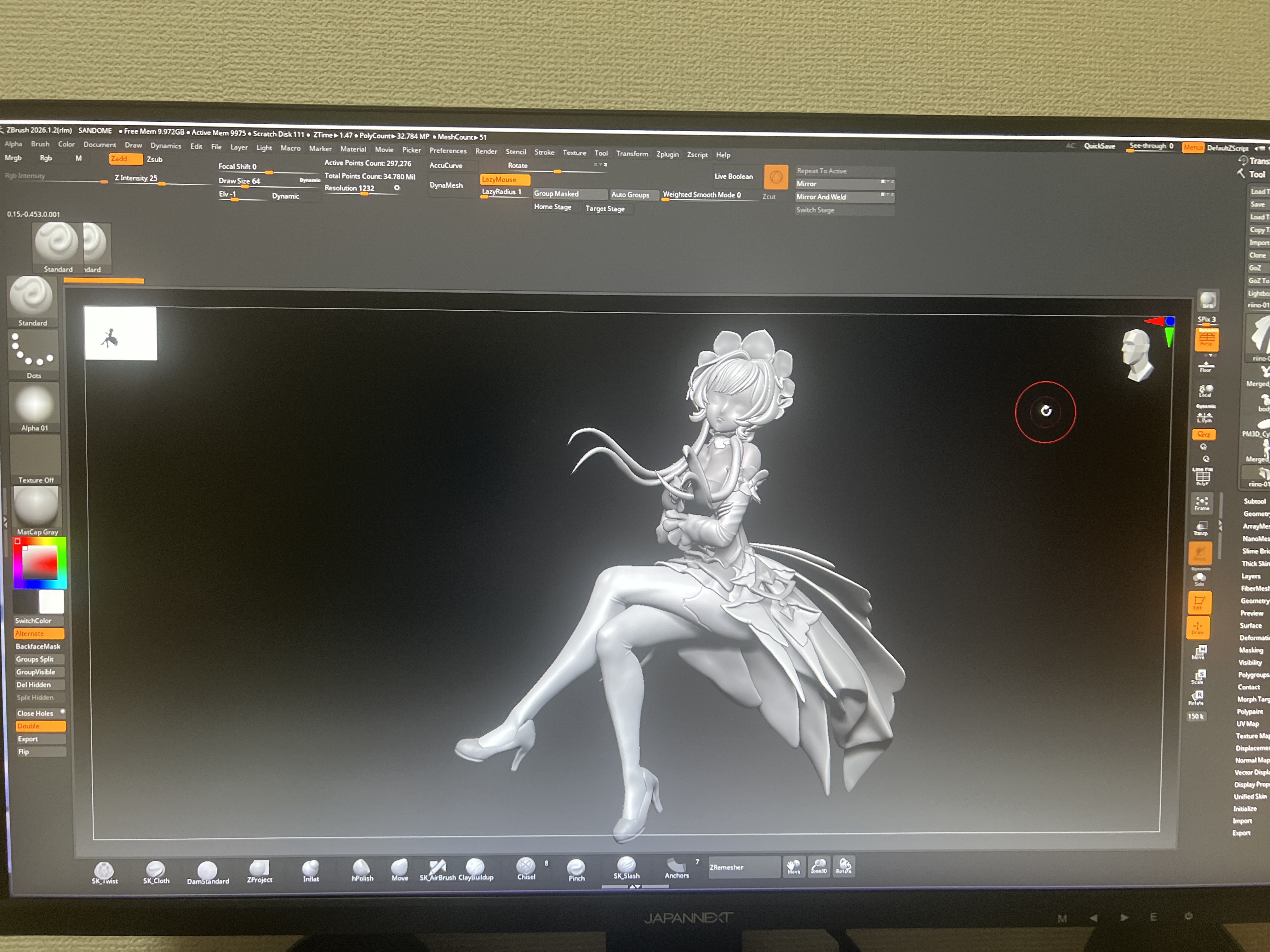Open the Alpha 01 picker
The image size is (1270, 952).
(34, 407)
